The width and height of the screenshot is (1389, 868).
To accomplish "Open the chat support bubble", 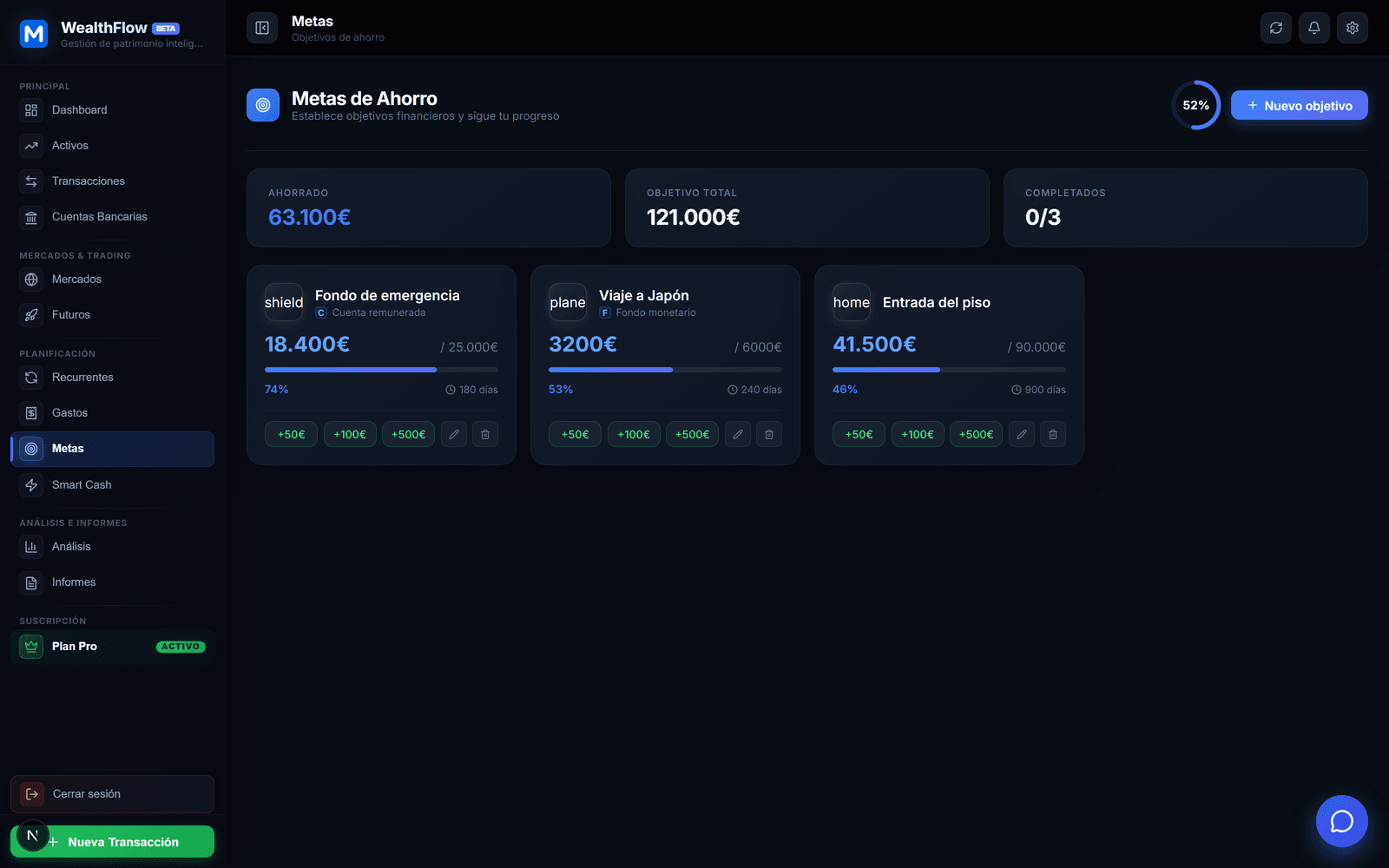I will point(1341,821).
